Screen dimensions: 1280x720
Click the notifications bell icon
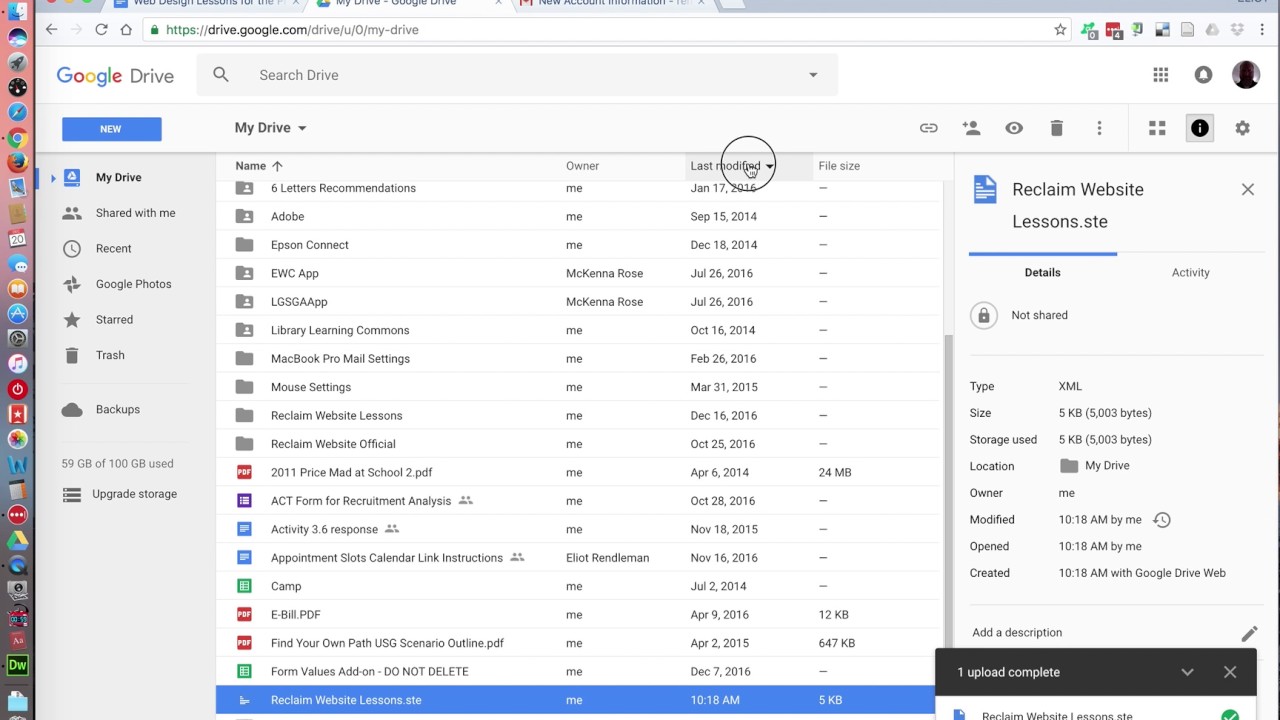pos(1204,75)
